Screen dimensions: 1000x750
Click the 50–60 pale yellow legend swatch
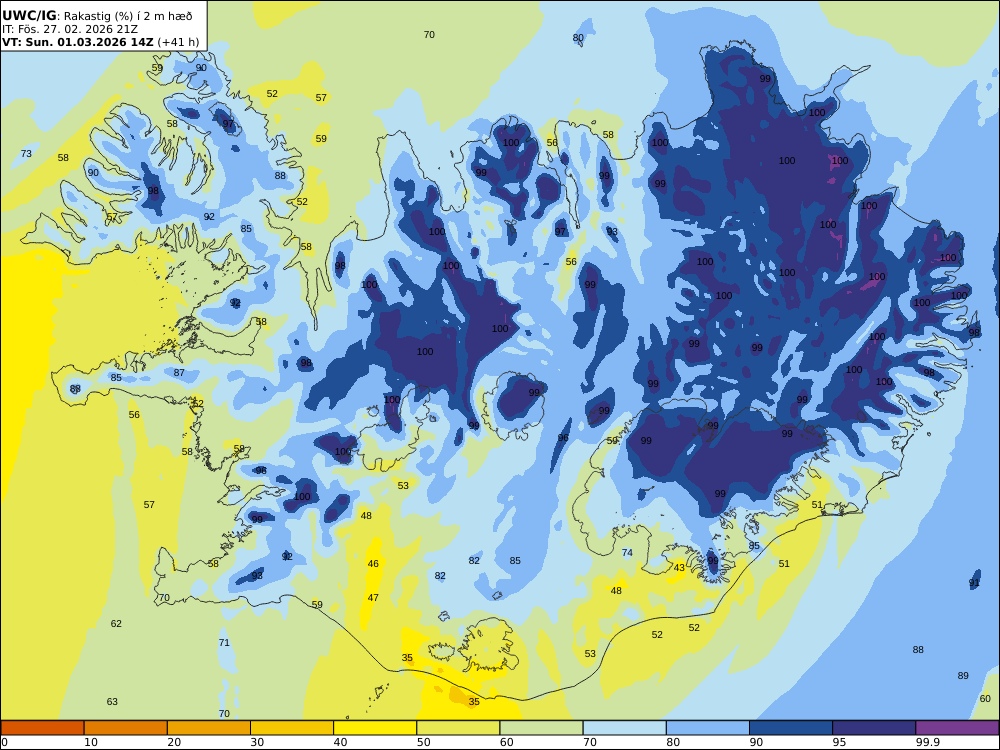click(x=459, y=728)
